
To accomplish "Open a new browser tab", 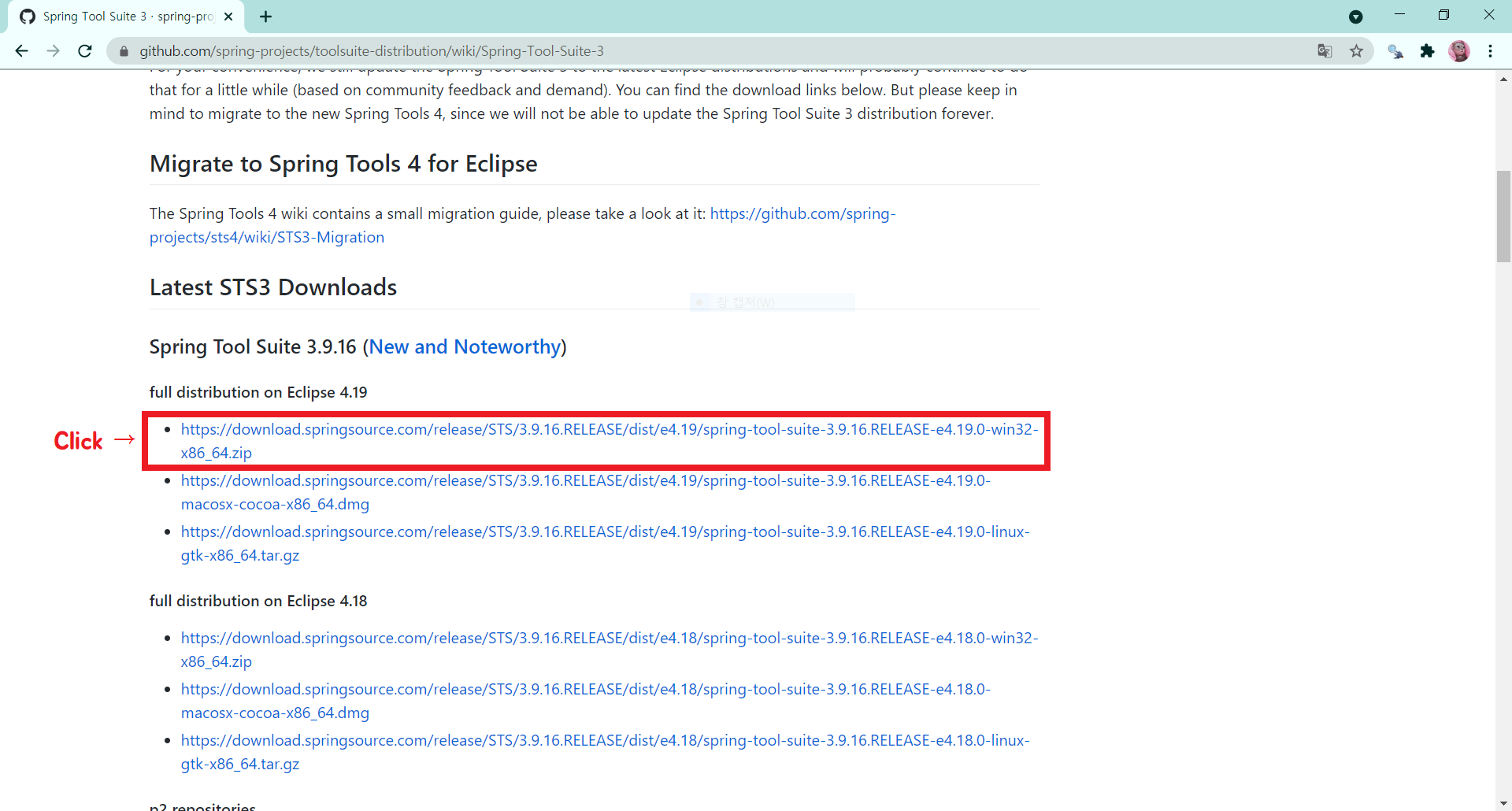I will (266, 17).
